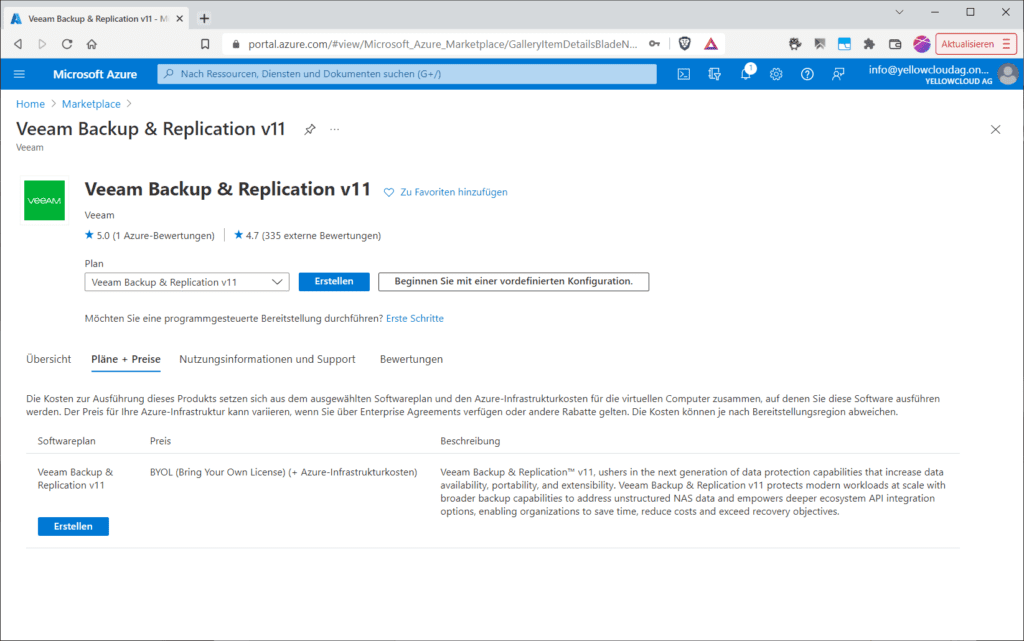Click the browser address bar URL
This screenshot has width=1024, height=641.
[442, 44]
